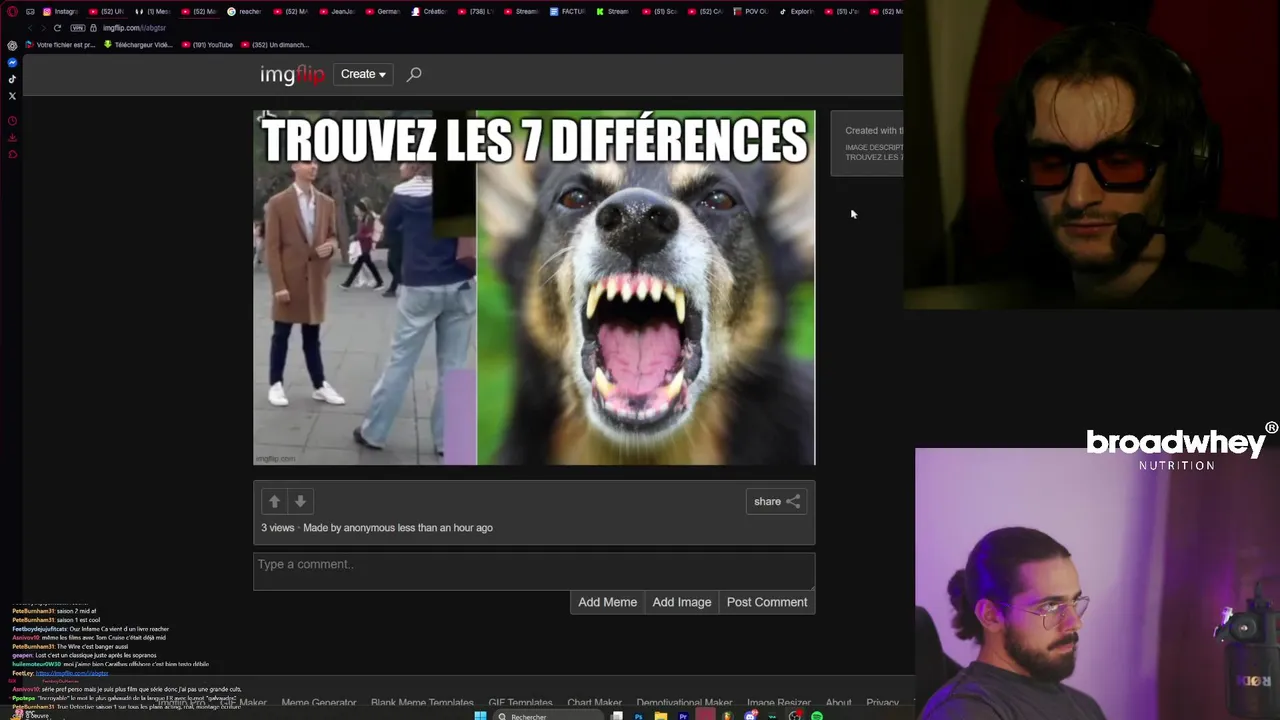
Task: Click the imgflip search magnifier icon
Action: [414, 74]
